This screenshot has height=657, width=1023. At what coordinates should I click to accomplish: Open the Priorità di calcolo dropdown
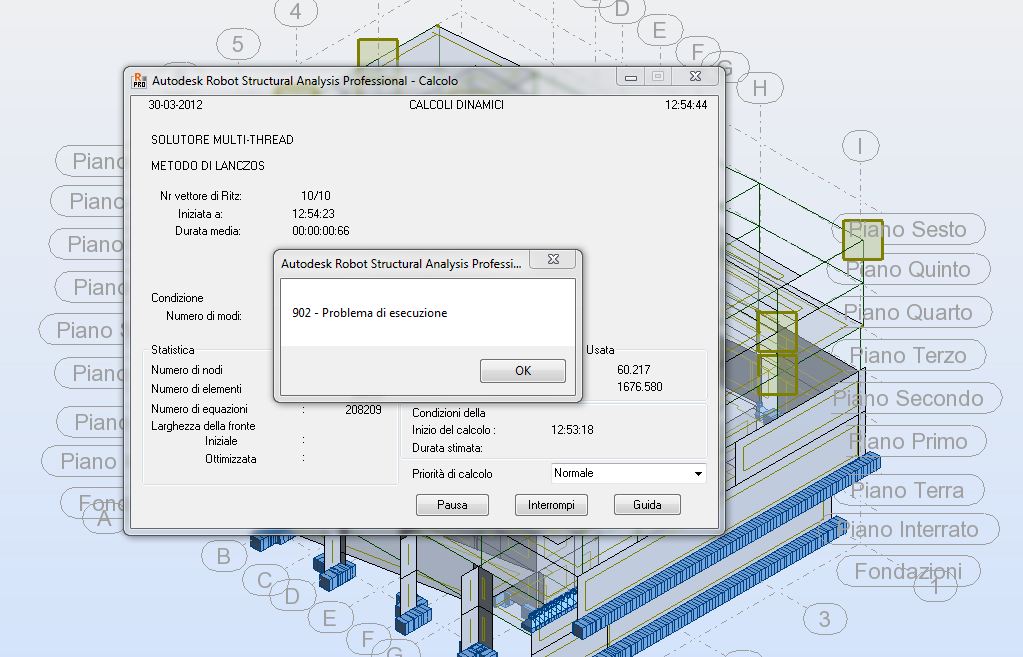click(627, 473)
